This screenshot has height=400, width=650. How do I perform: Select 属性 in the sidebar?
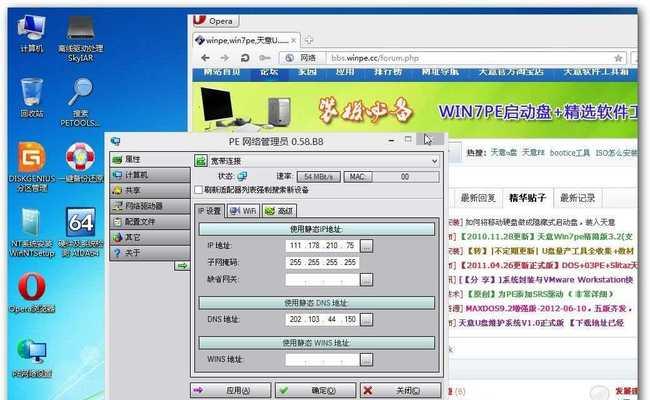[150, 159]
